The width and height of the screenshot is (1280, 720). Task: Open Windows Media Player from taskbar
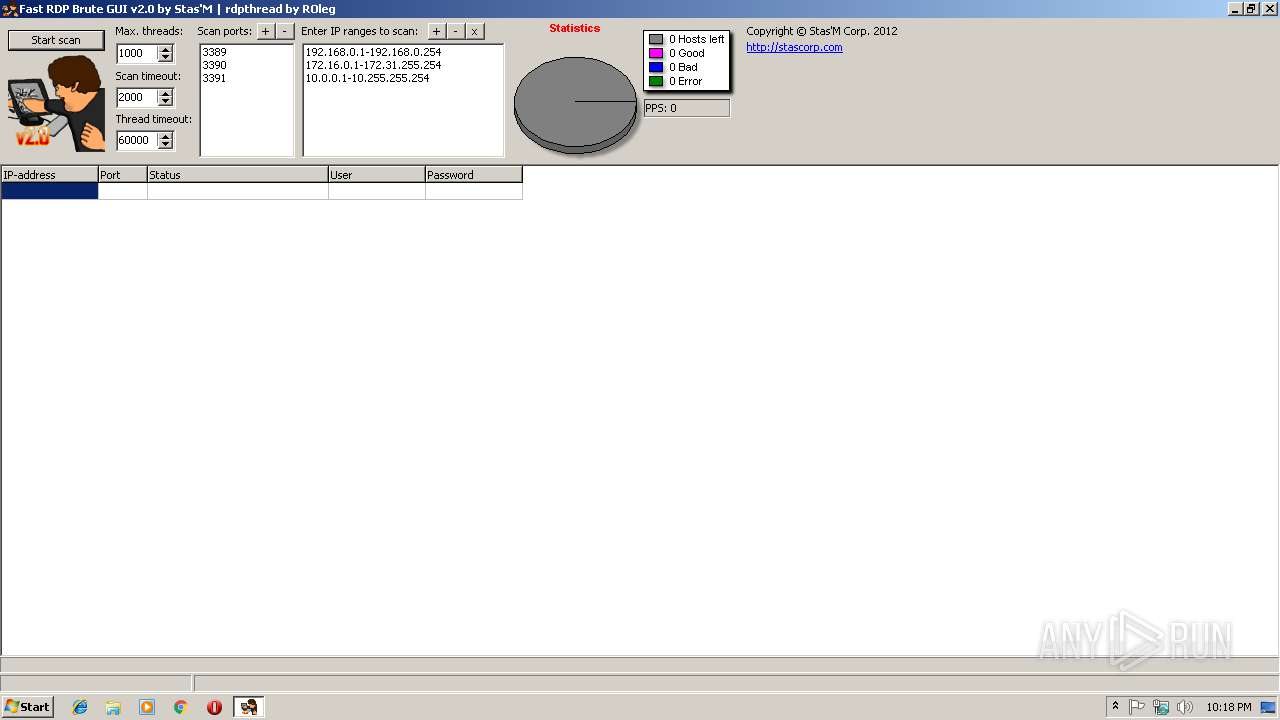(147, 707)
